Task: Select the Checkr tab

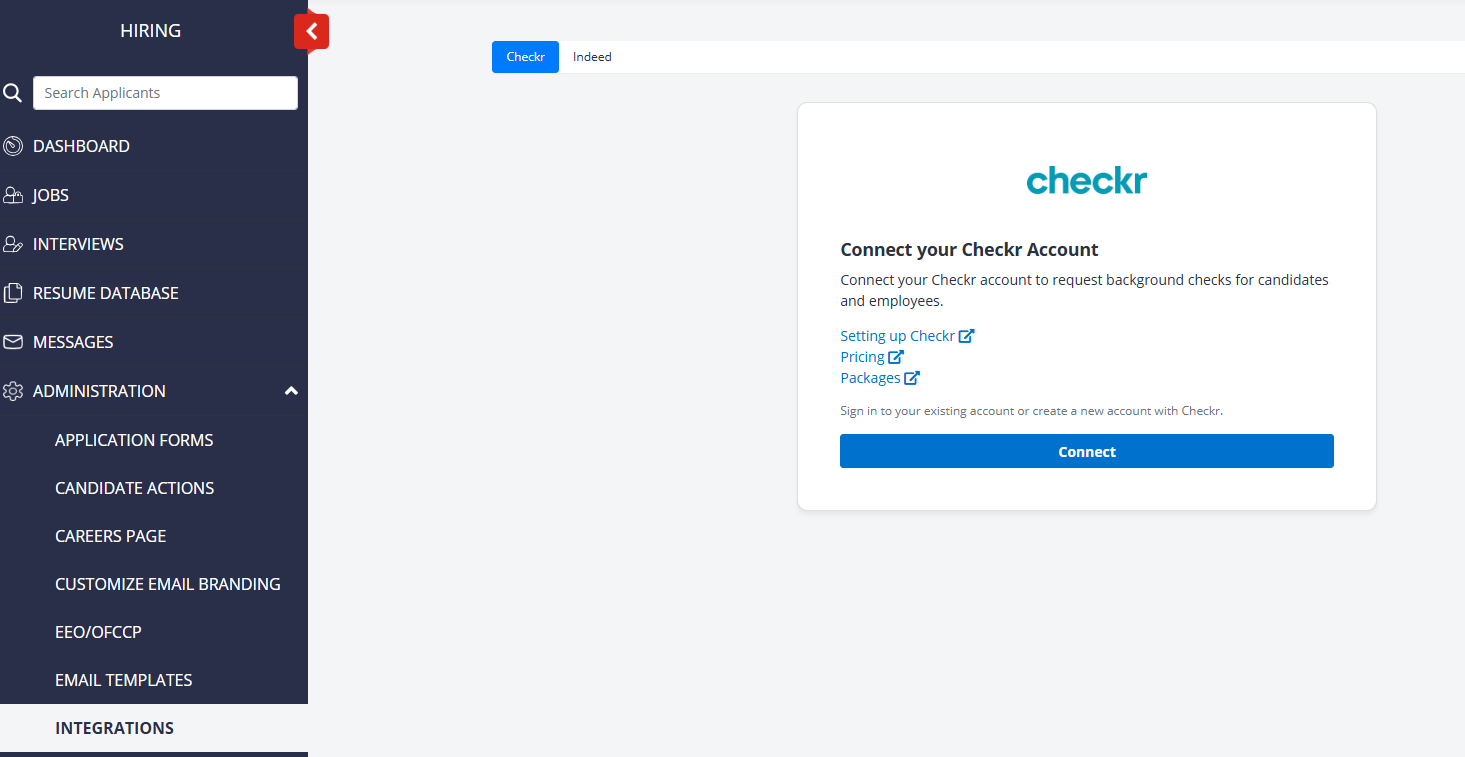Action: (x=525, y=57)
